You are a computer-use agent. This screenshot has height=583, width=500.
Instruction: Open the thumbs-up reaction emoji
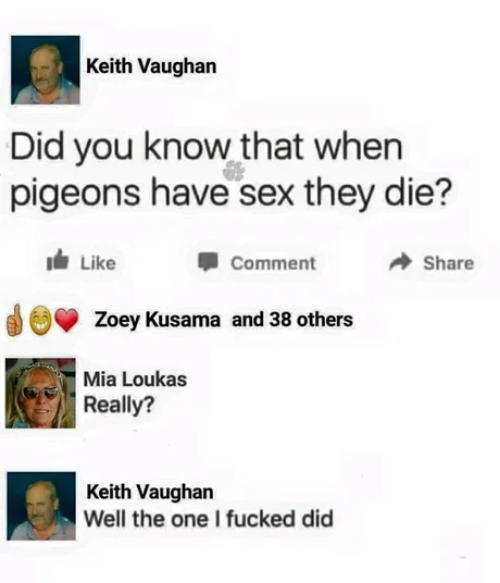(x=14, y=321)
